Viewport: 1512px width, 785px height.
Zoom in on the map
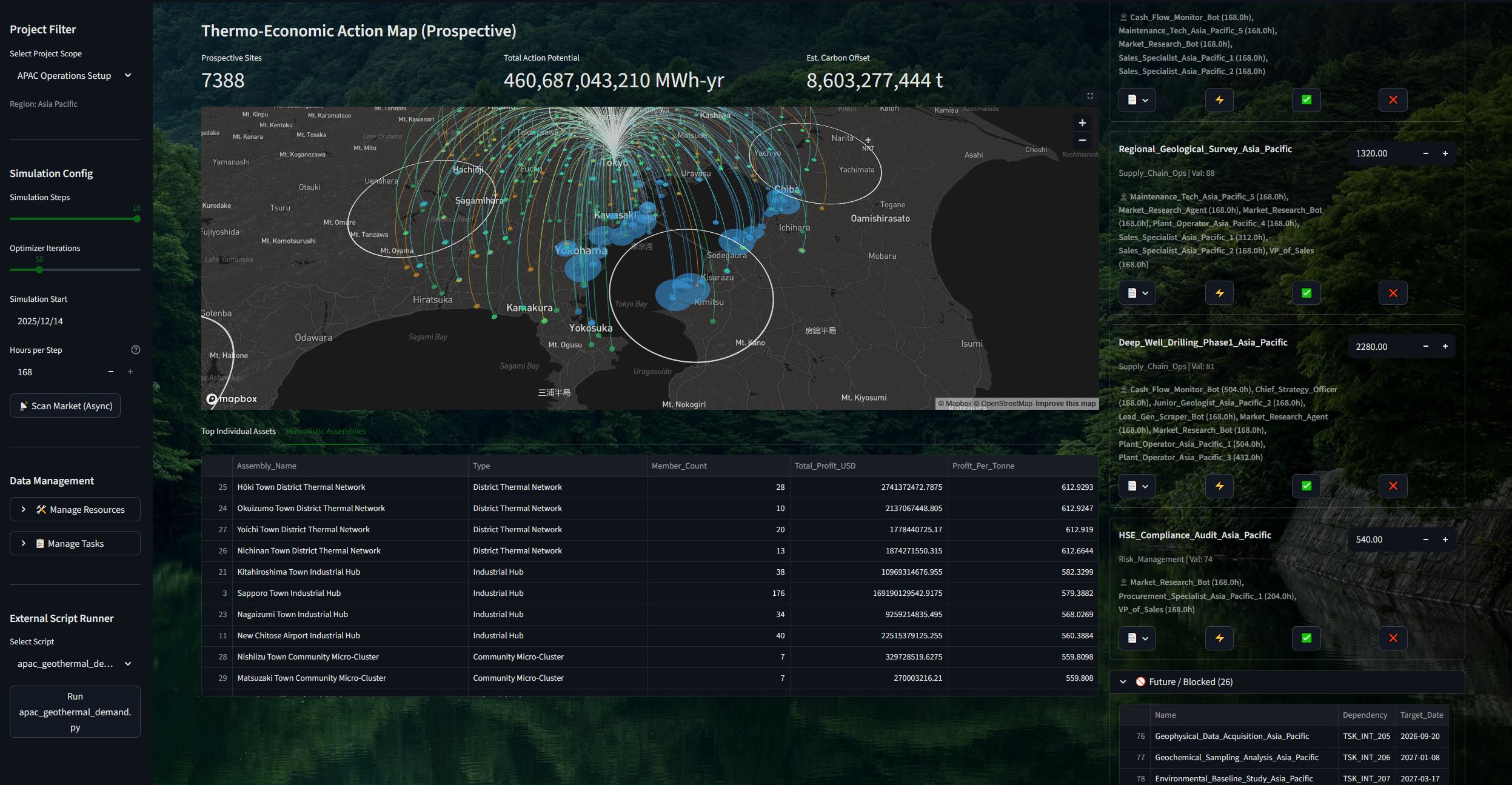(x=1082, y=123)
